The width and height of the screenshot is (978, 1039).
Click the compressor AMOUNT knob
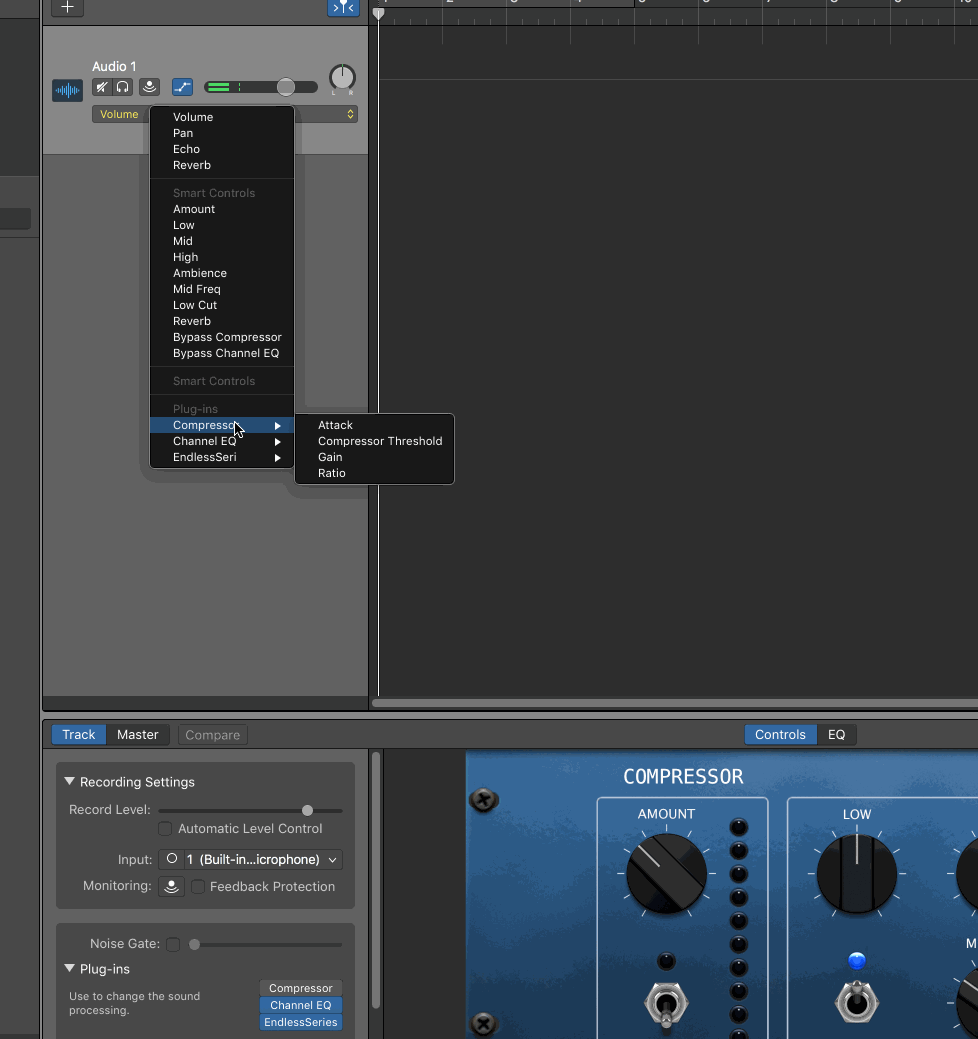tap(667, 873)
